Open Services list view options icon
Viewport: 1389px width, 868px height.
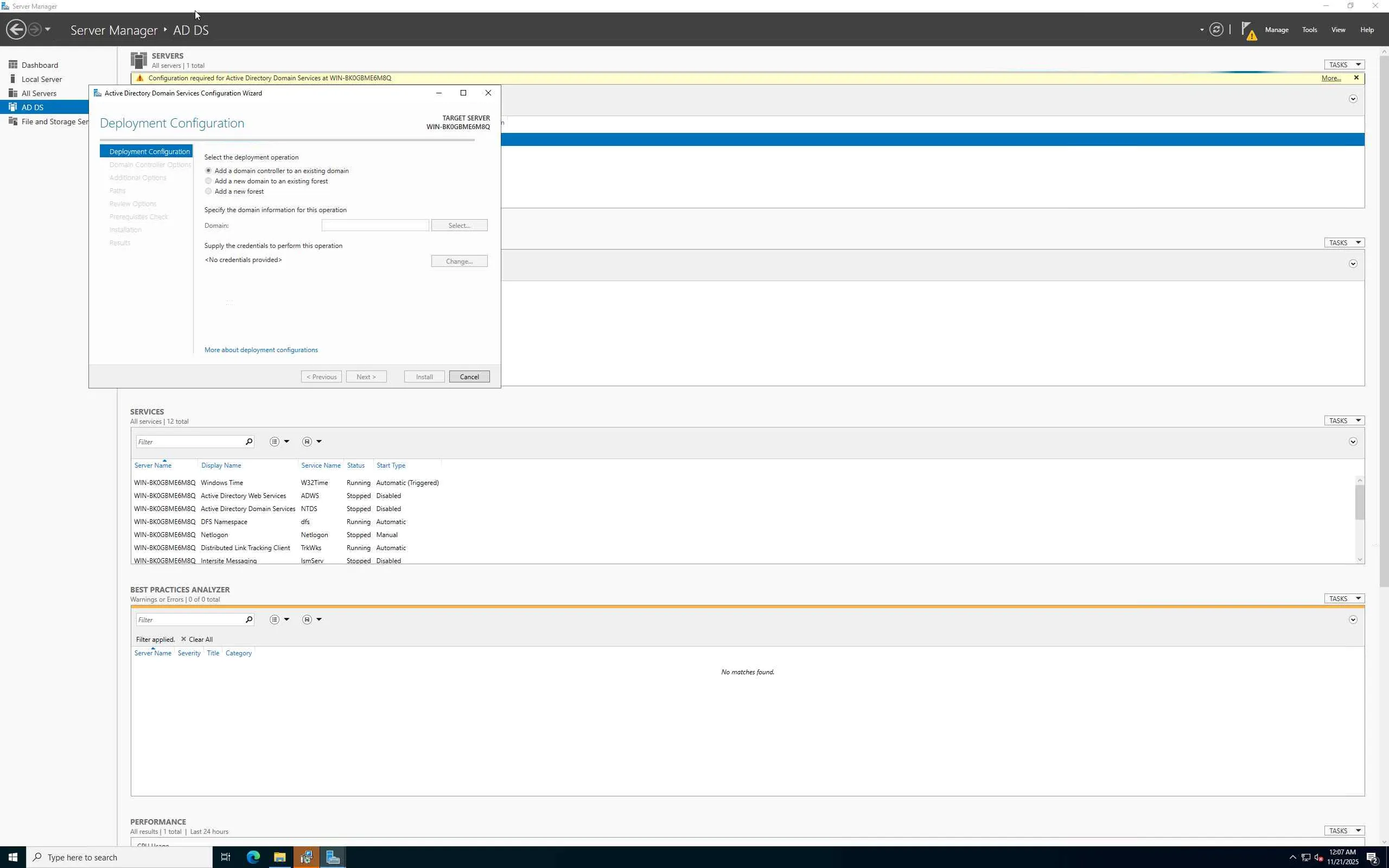275,442
